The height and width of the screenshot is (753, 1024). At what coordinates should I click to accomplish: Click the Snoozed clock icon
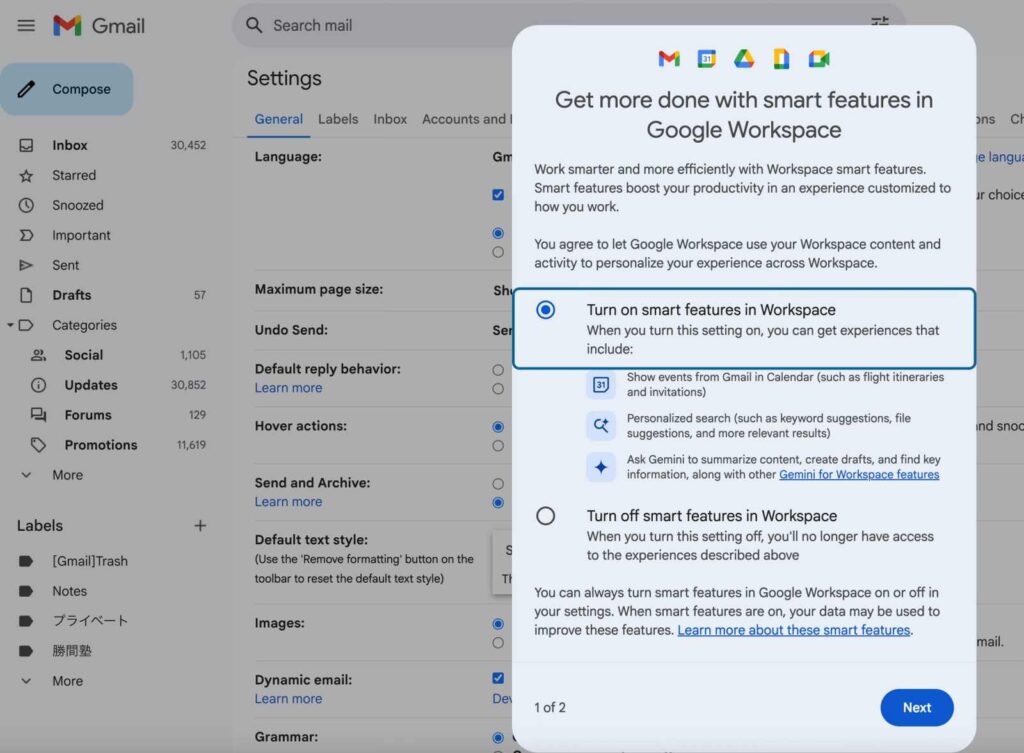click(x=26, y=205)
